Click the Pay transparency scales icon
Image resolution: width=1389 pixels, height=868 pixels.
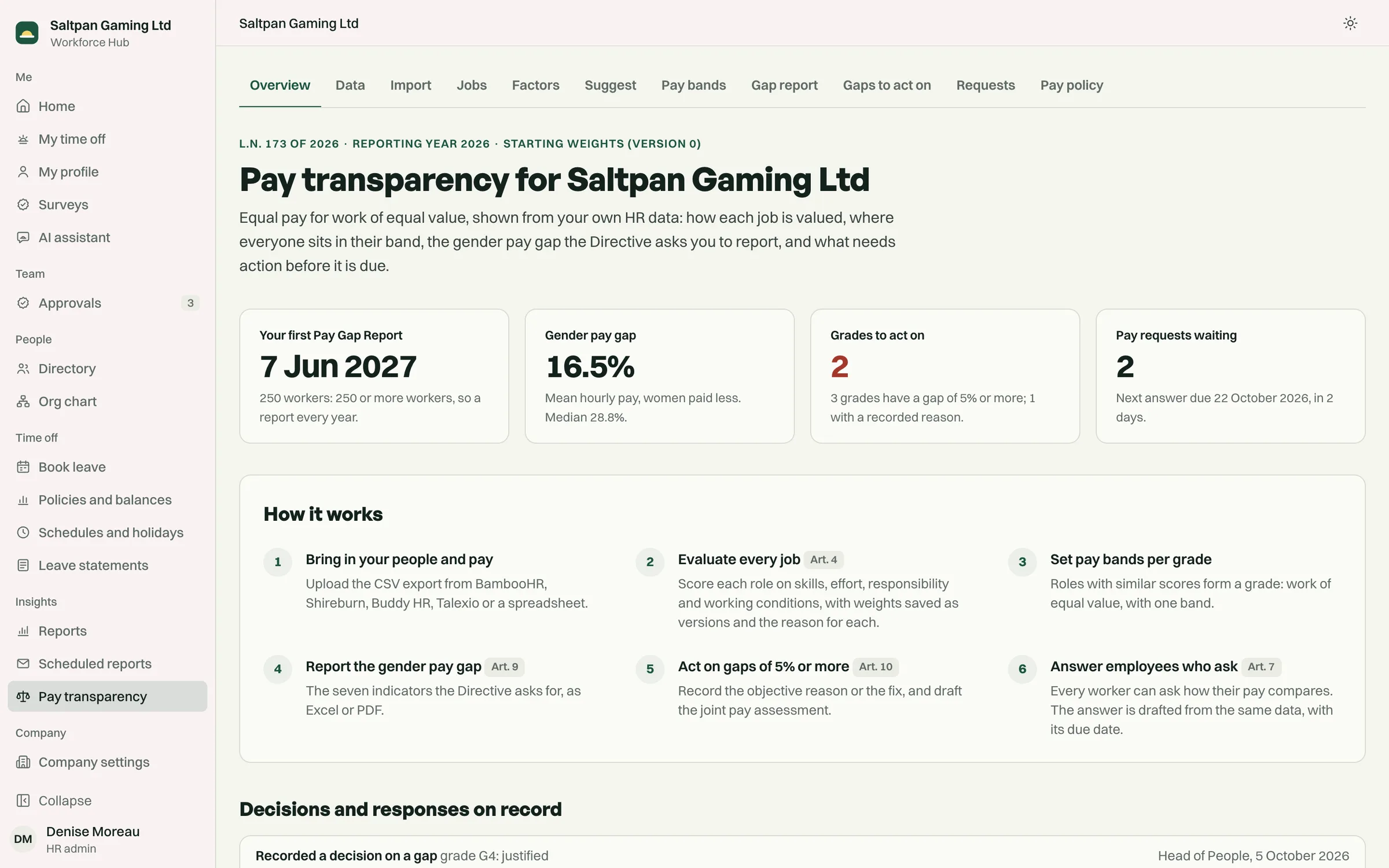tap(23, 697)
